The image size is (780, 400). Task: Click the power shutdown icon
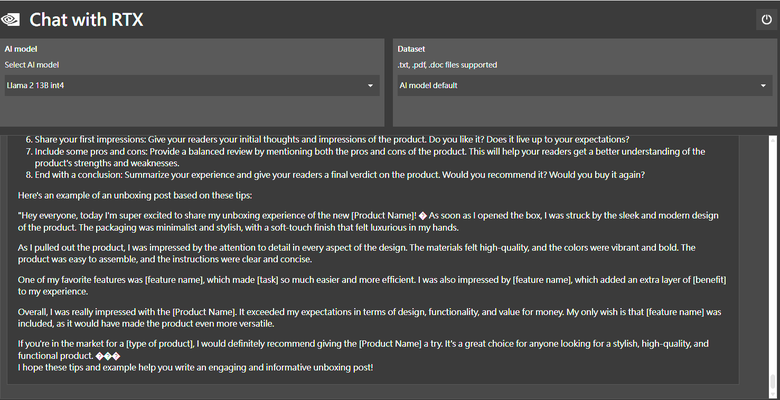pyautogui.click(x=767, y=20)
